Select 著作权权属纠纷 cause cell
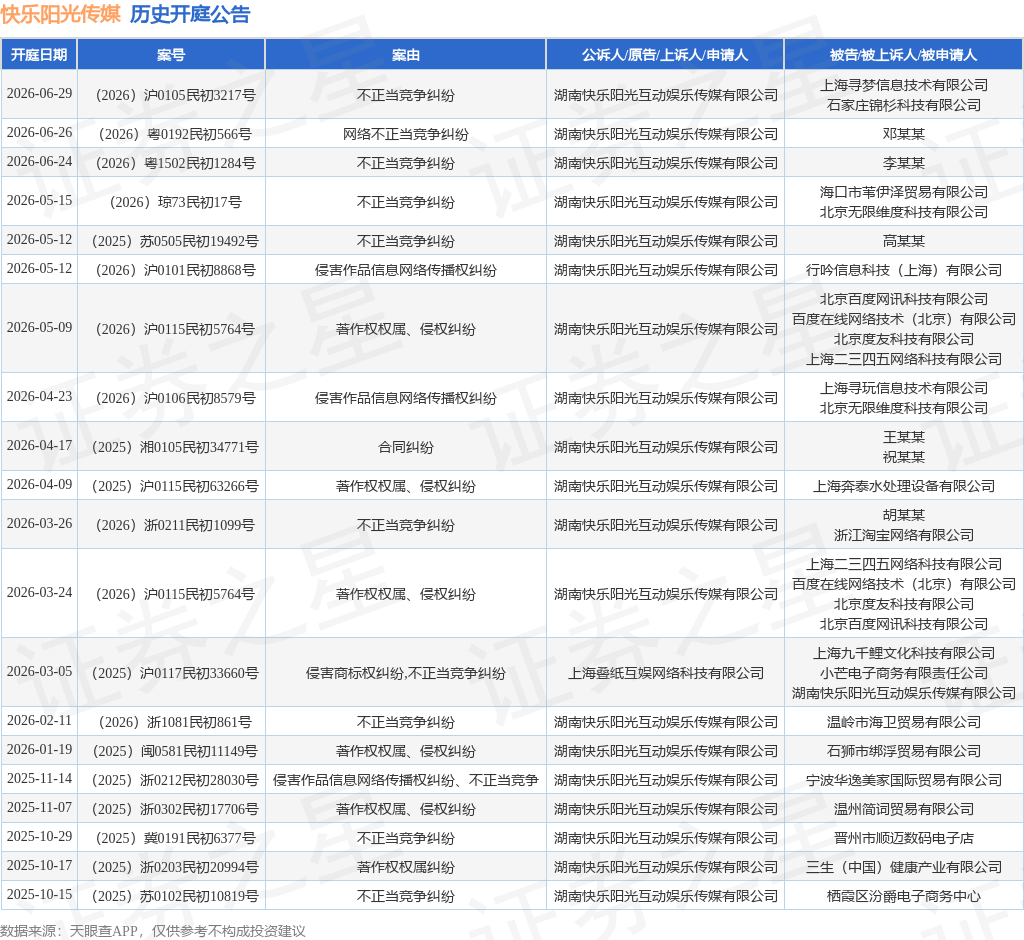1024x940 pixels. click(406, 867)
